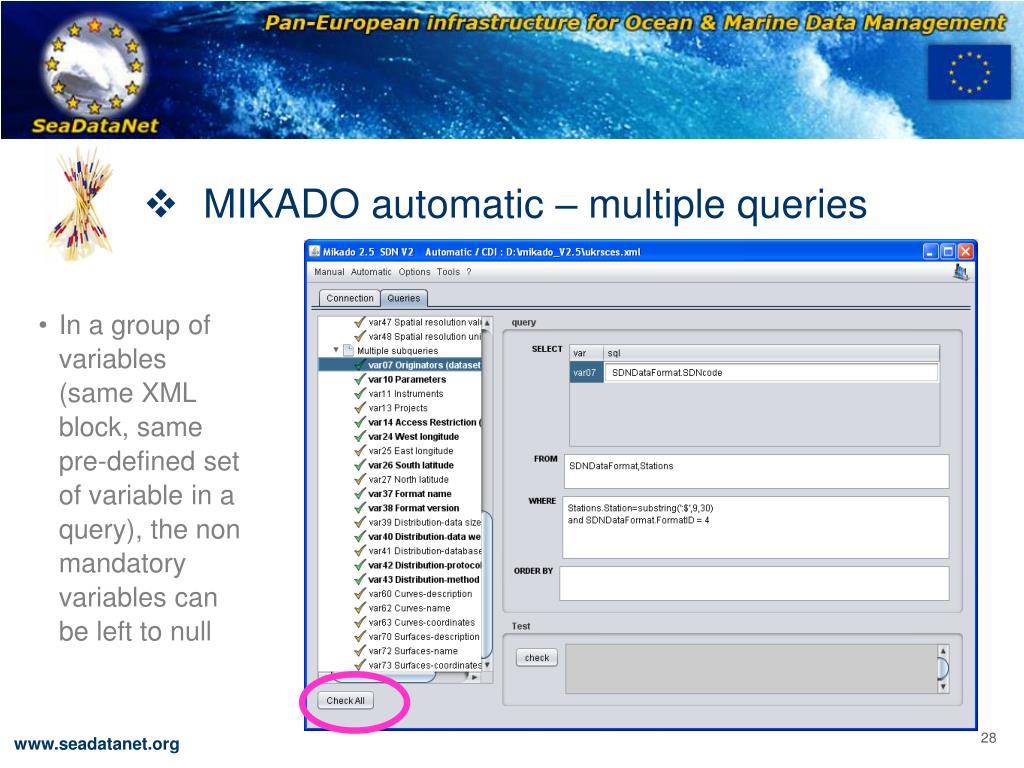
Task: Switch to the Queries tab
Action: tap(404, 298)
